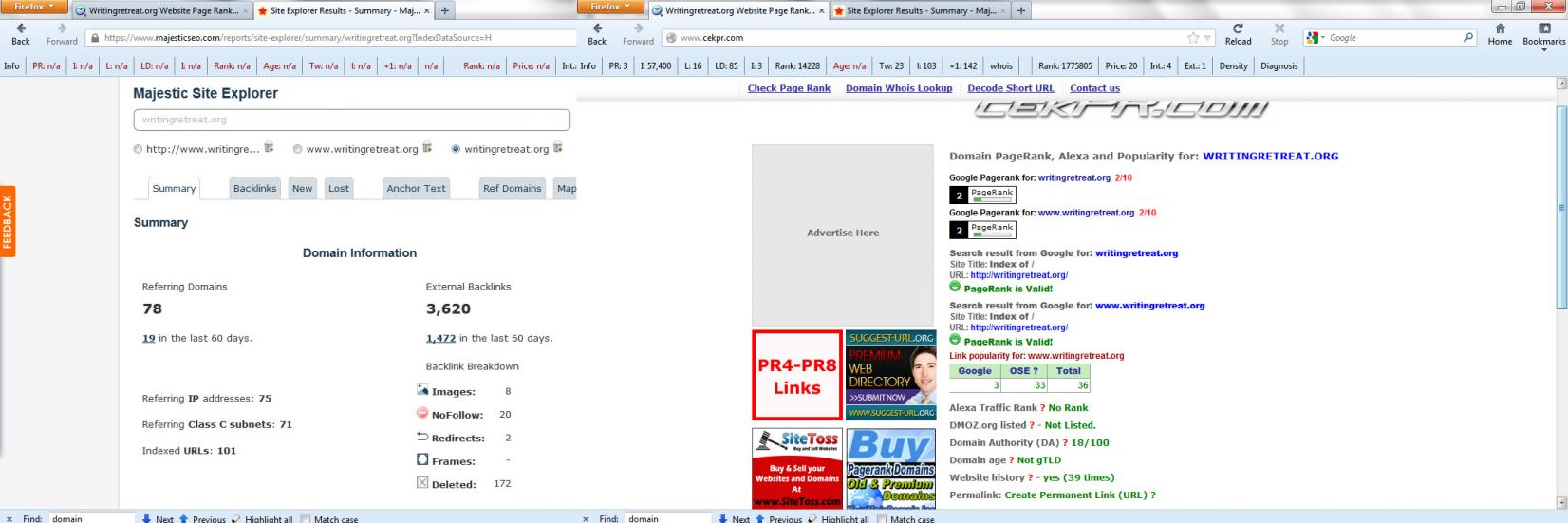The width and height of the screenshot is (1568, 523).
Task: Click the find field in left window
Action: [91, 519]
